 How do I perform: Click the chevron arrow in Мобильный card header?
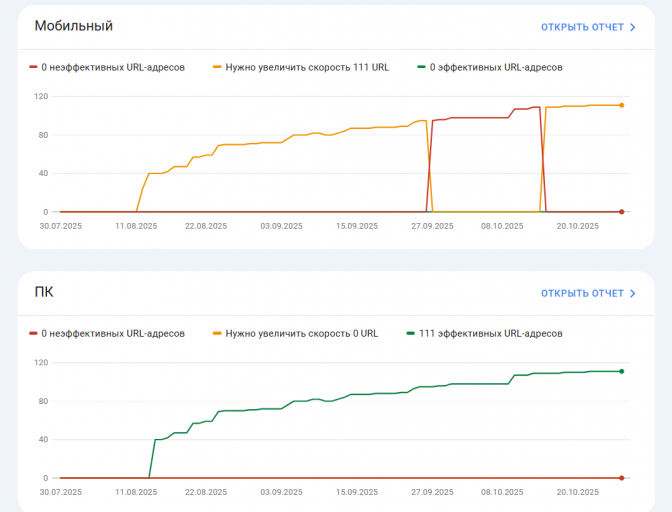point(633,27)
